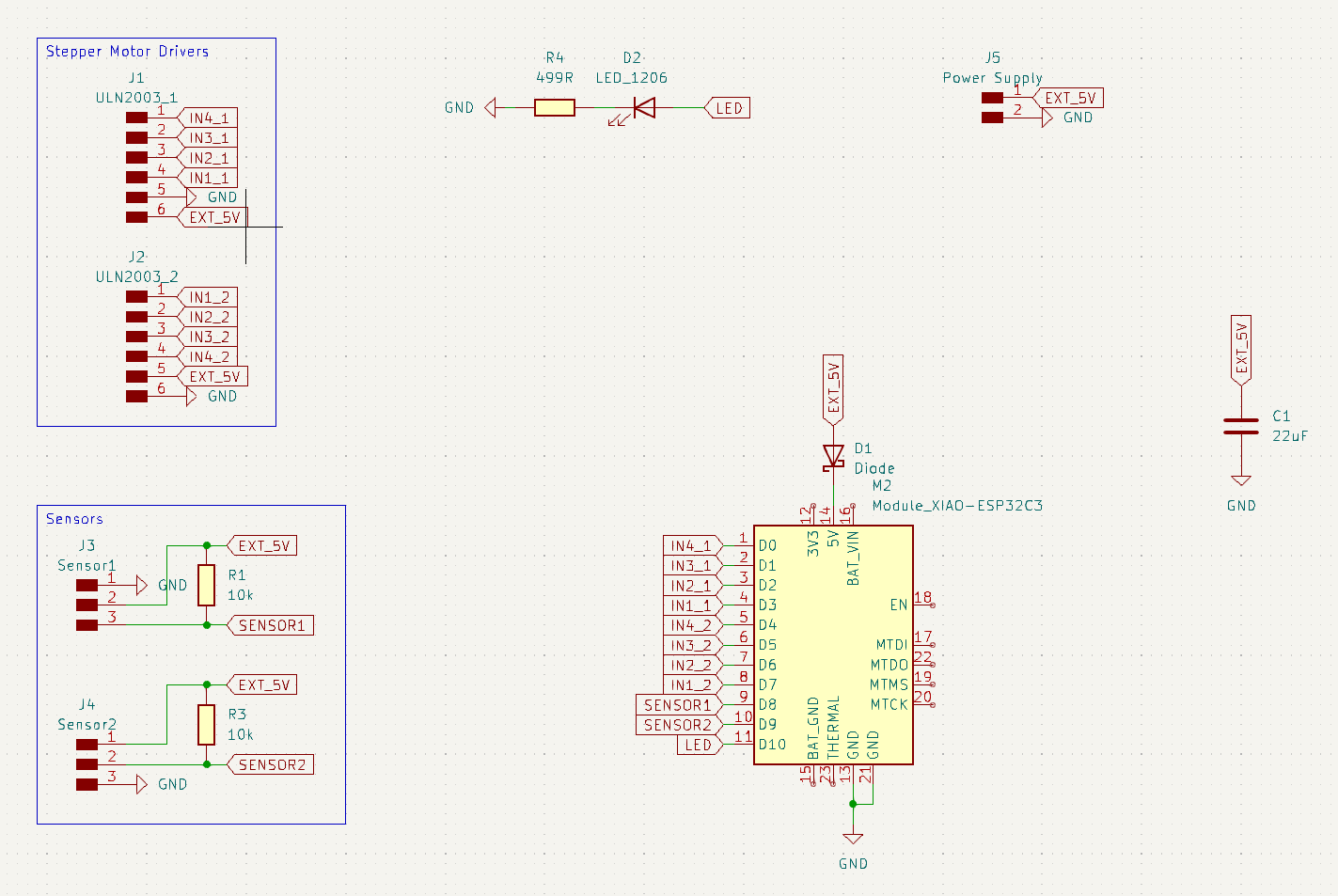The image size is (1338, 896).
Task: Click the IN4_1 label at pin D0
Action: pos(689,544)
